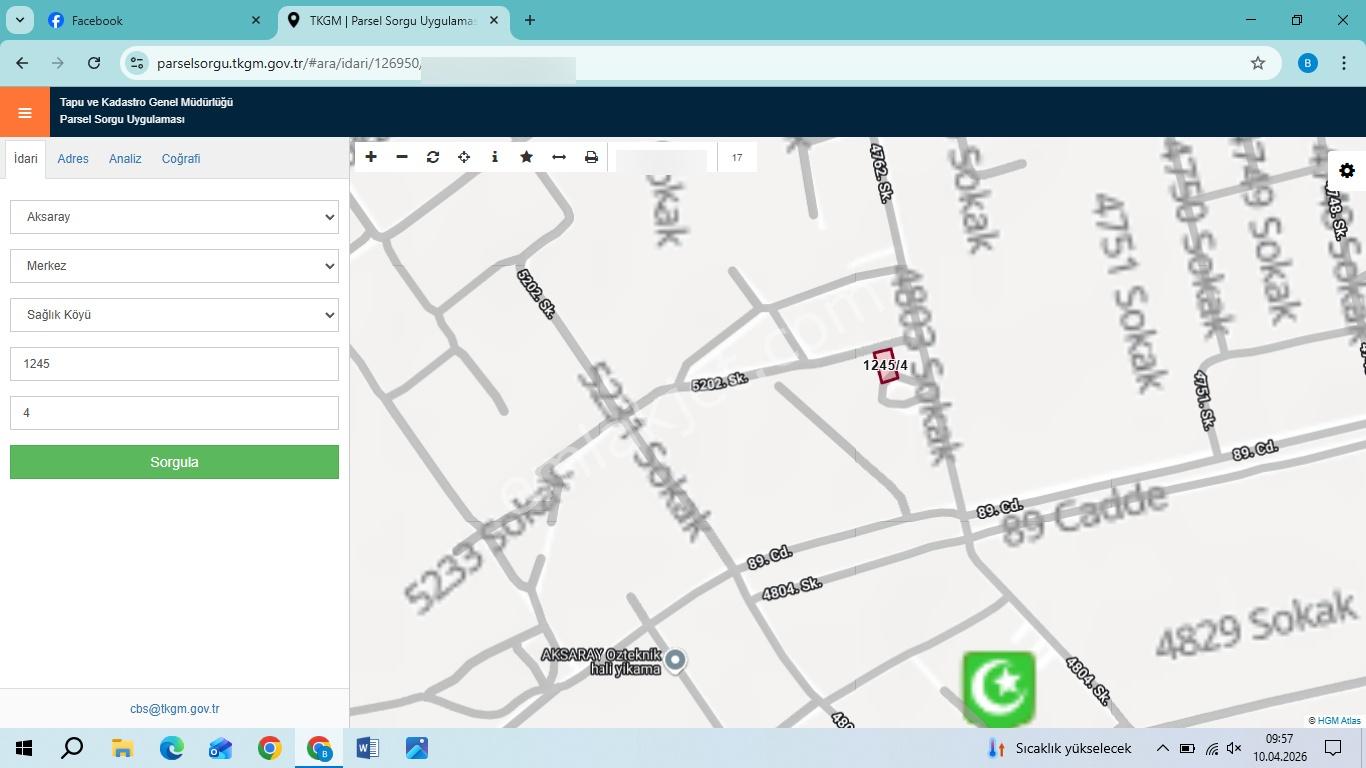Open the tab search dropdown arrow
The width and height of the screenshot is (1366, 768).
pyautogui.click(x=19, y=20)
